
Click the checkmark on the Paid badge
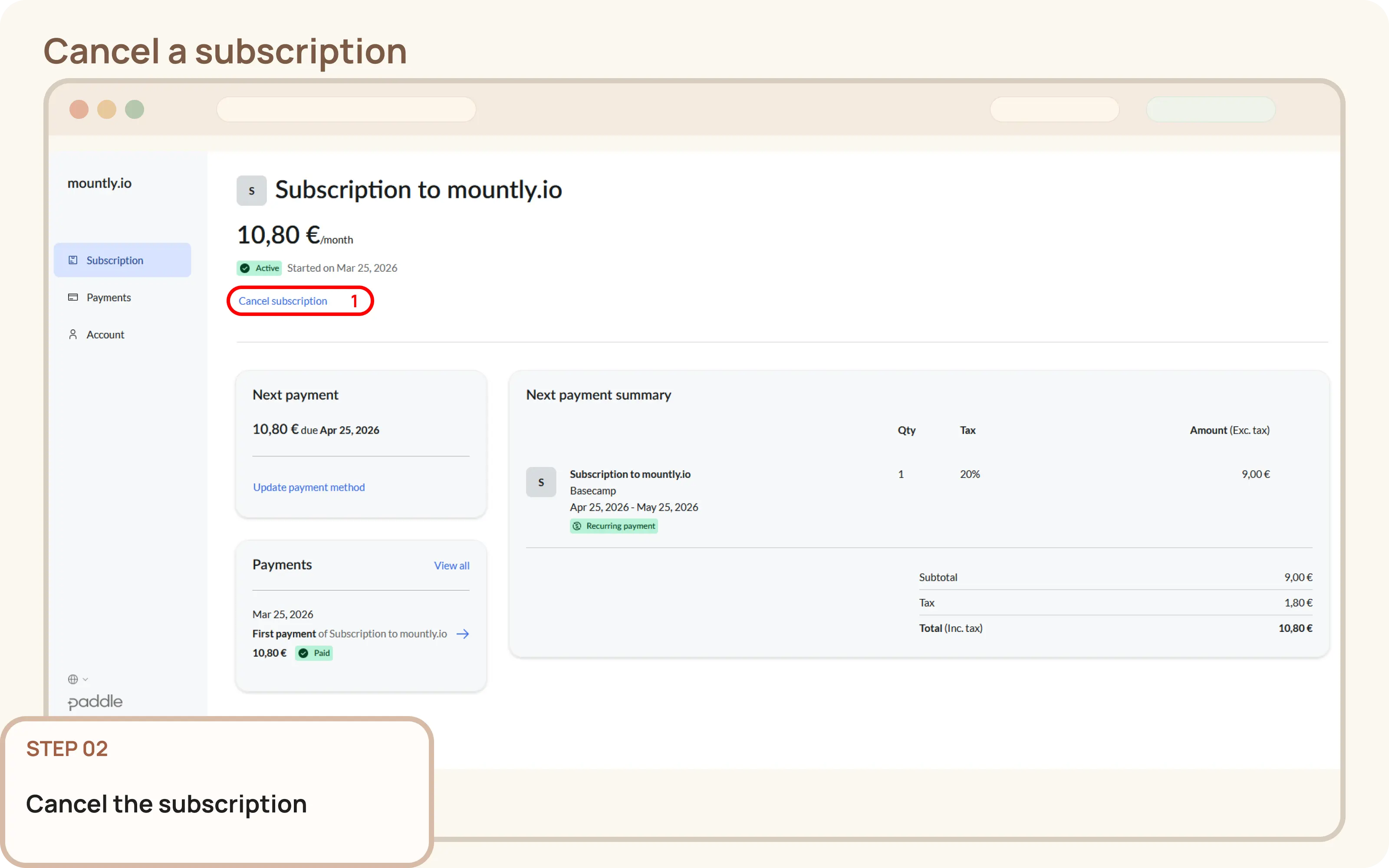(303, 653)
